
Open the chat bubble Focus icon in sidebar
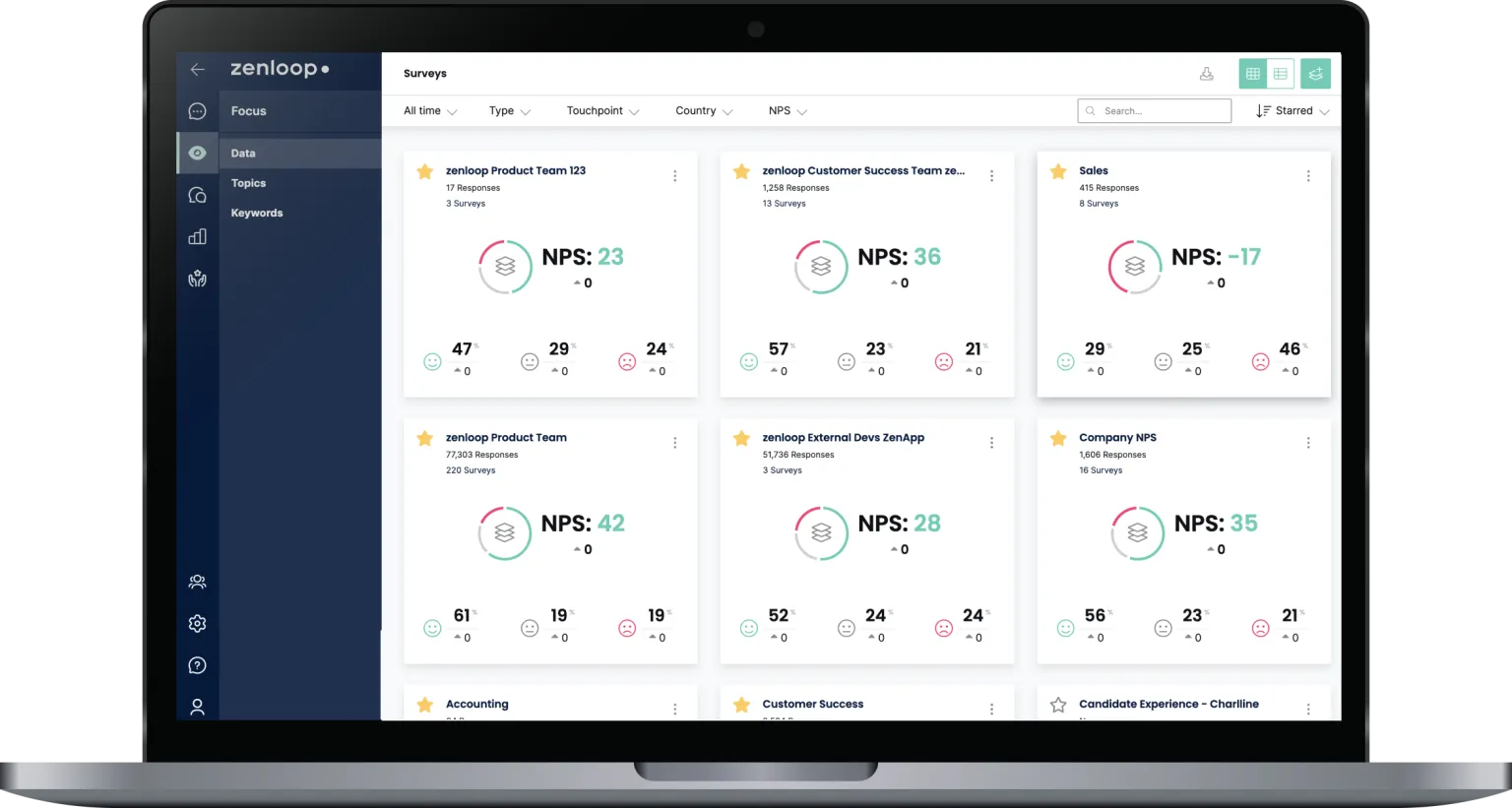coord(197,111)
